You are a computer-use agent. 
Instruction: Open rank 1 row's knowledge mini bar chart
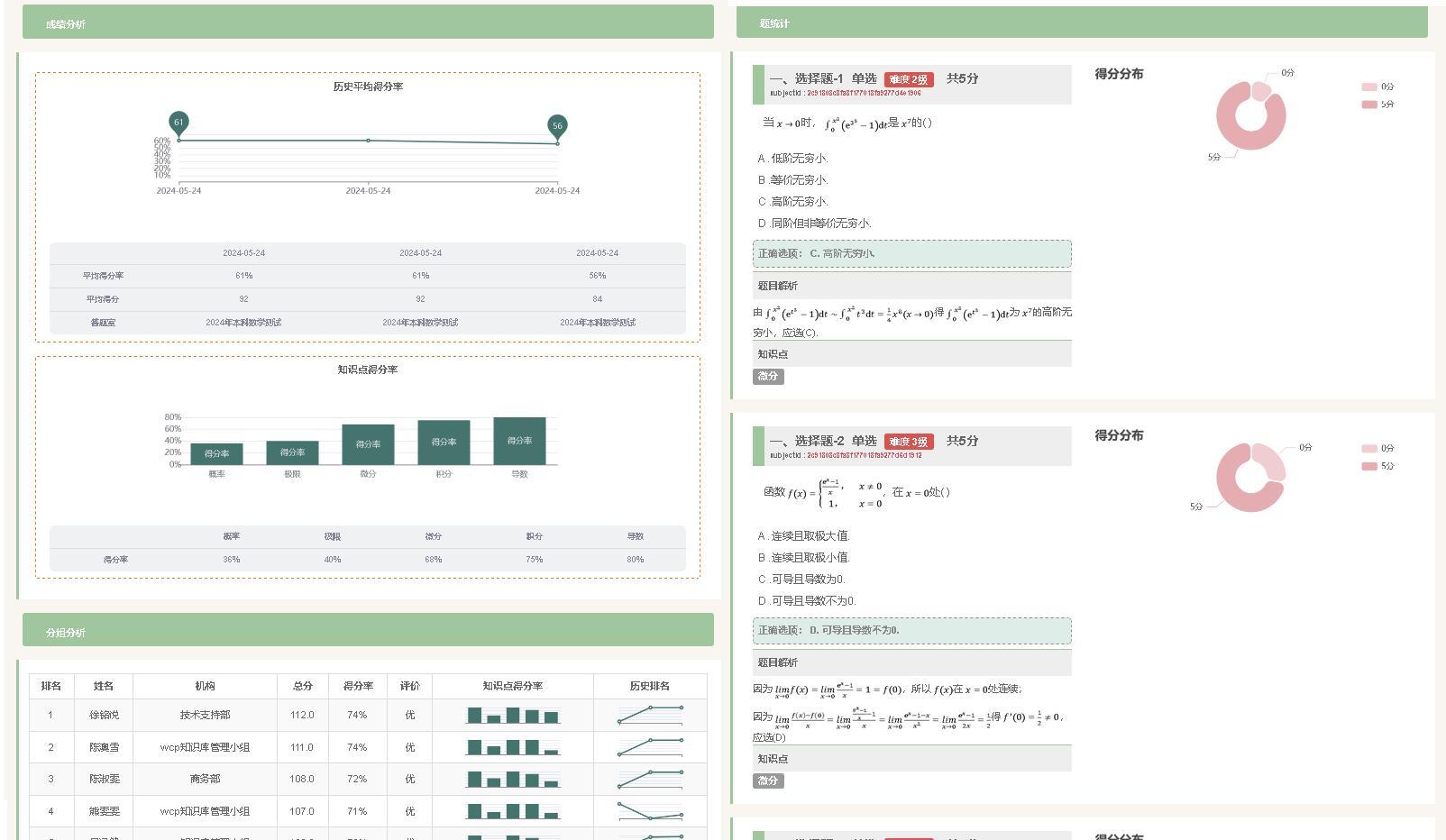(512, 716)
